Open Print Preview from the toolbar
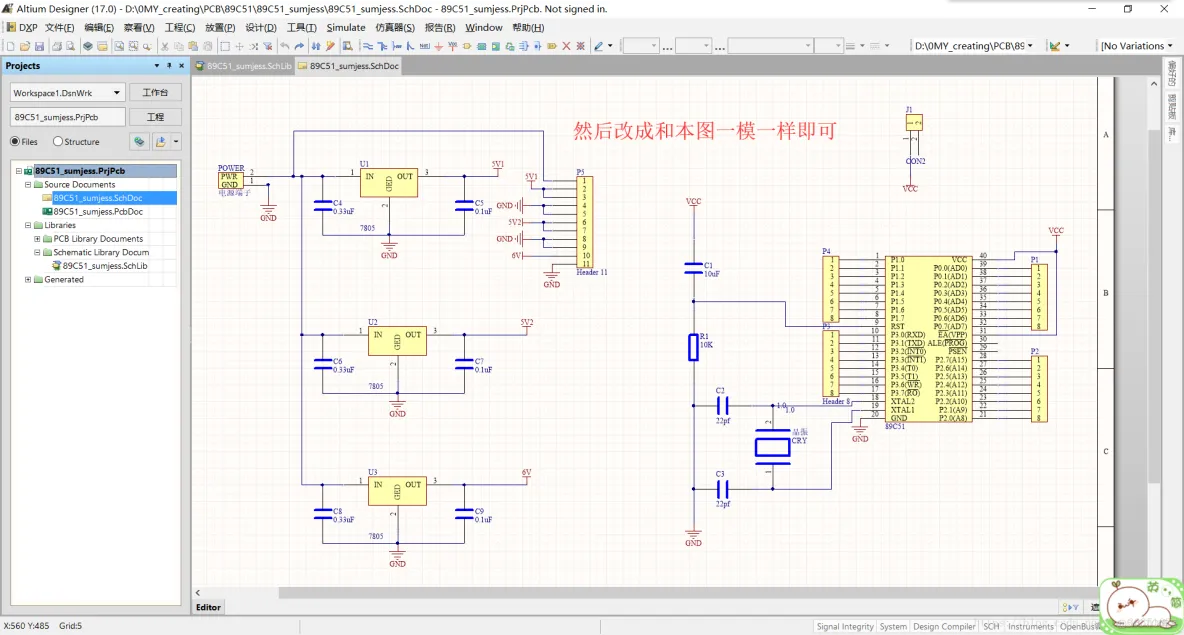Image resolution: width=1184 pixels, height=635 pixels. pyautogui.click(x=70, y=46)
